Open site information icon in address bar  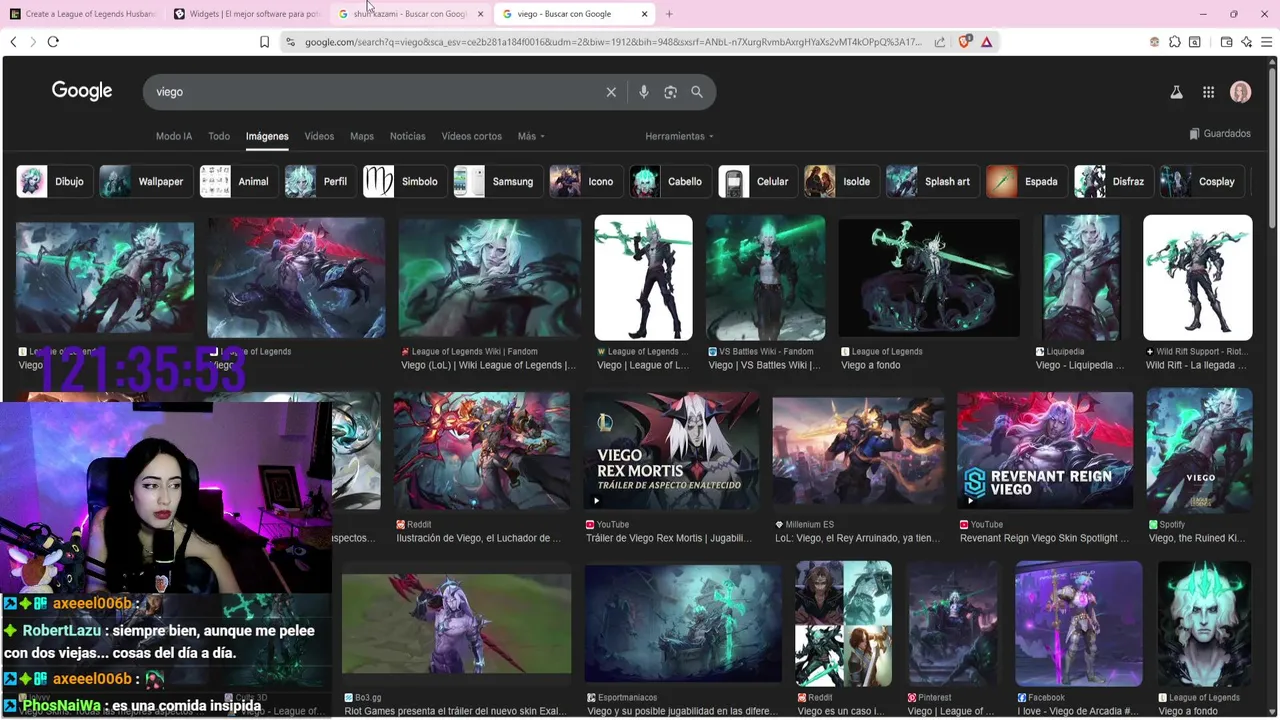point(290,42)
